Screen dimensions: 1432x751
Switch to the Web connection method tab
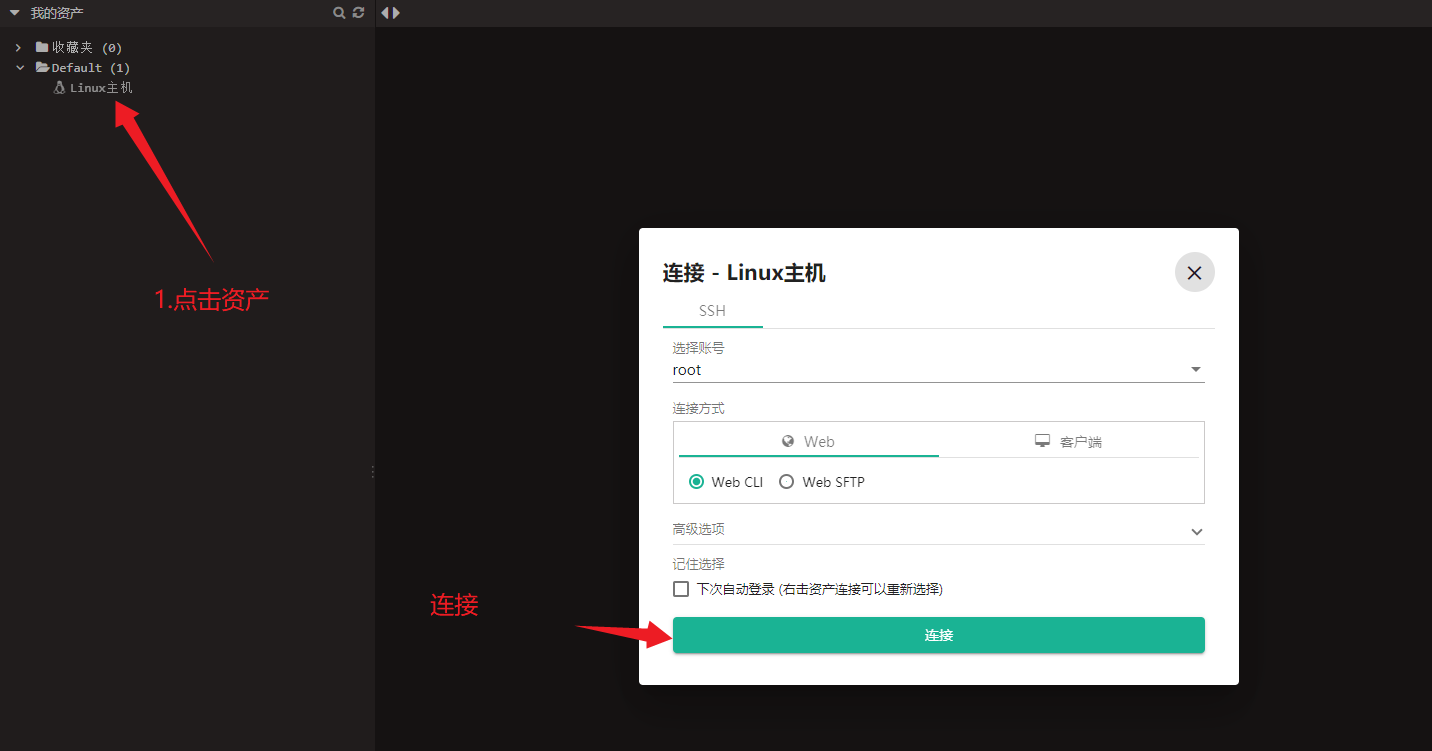coord(808,441)
